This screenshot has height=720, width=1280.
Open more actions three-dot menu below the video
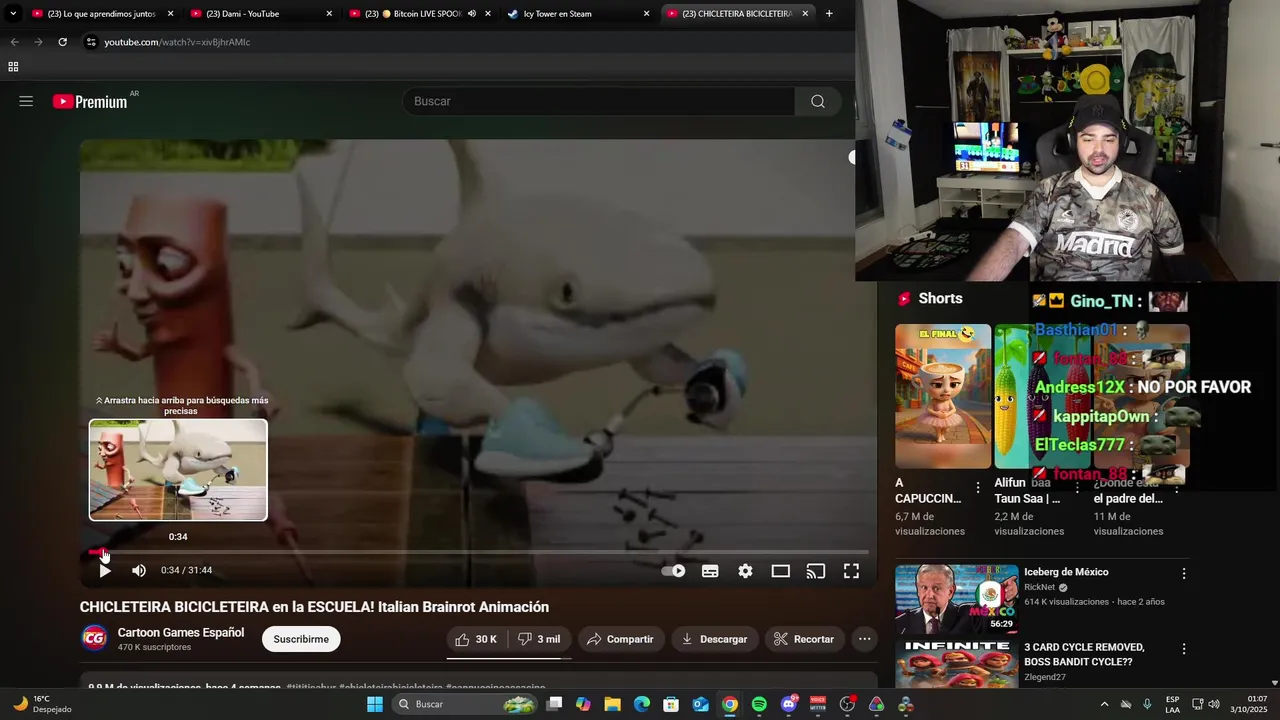tap(865, 639)
